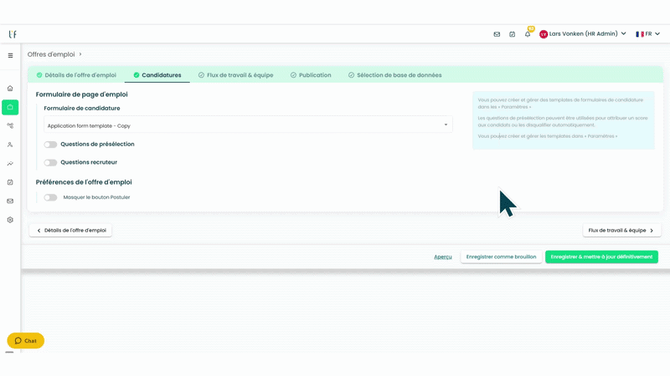Image resolution: width=670 pixels, height=376 pixels.
Task: Toggle Masquer le bouton Postuler
Action: [x=50, y=197]
